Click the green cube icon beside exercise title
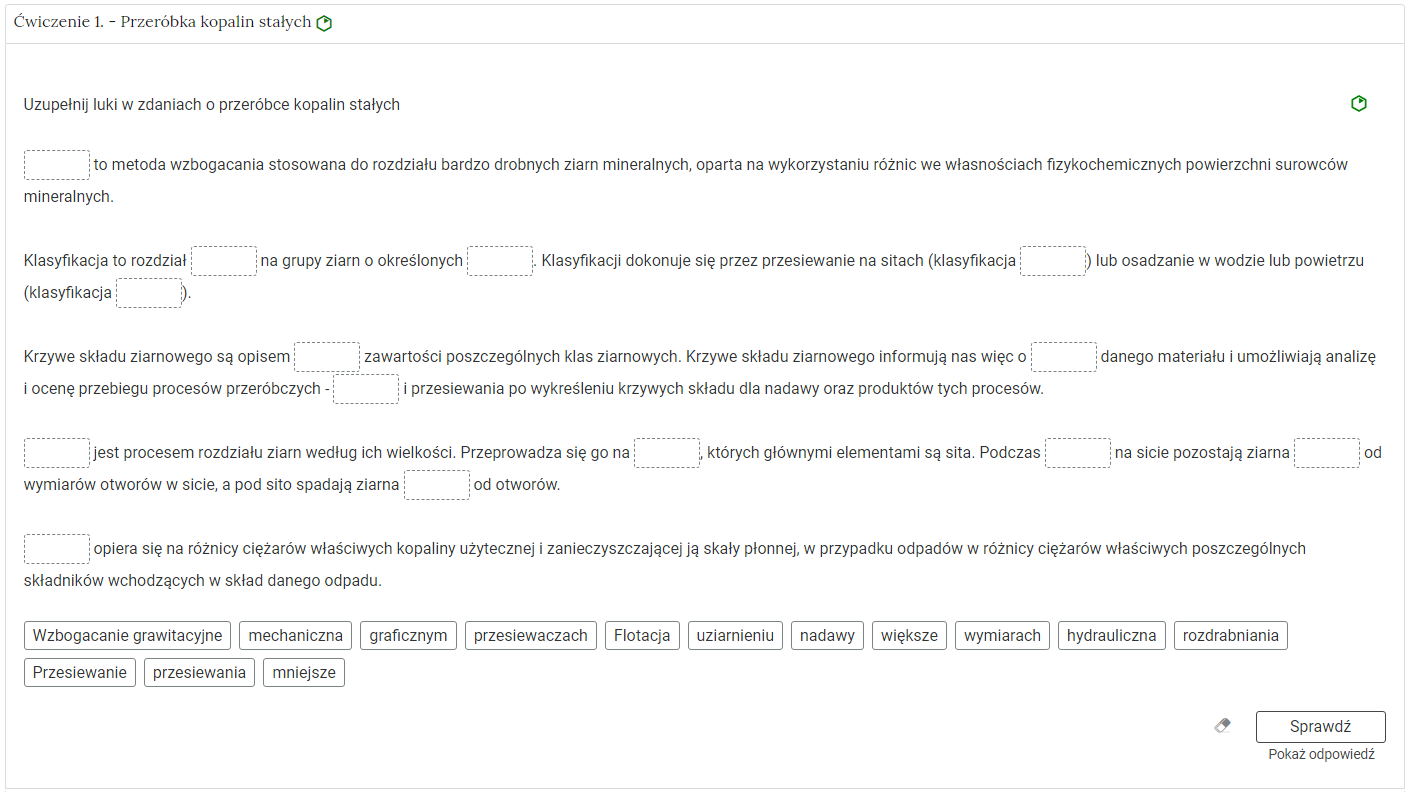This screenshot has width=1412, height=792. coord(324,24)
